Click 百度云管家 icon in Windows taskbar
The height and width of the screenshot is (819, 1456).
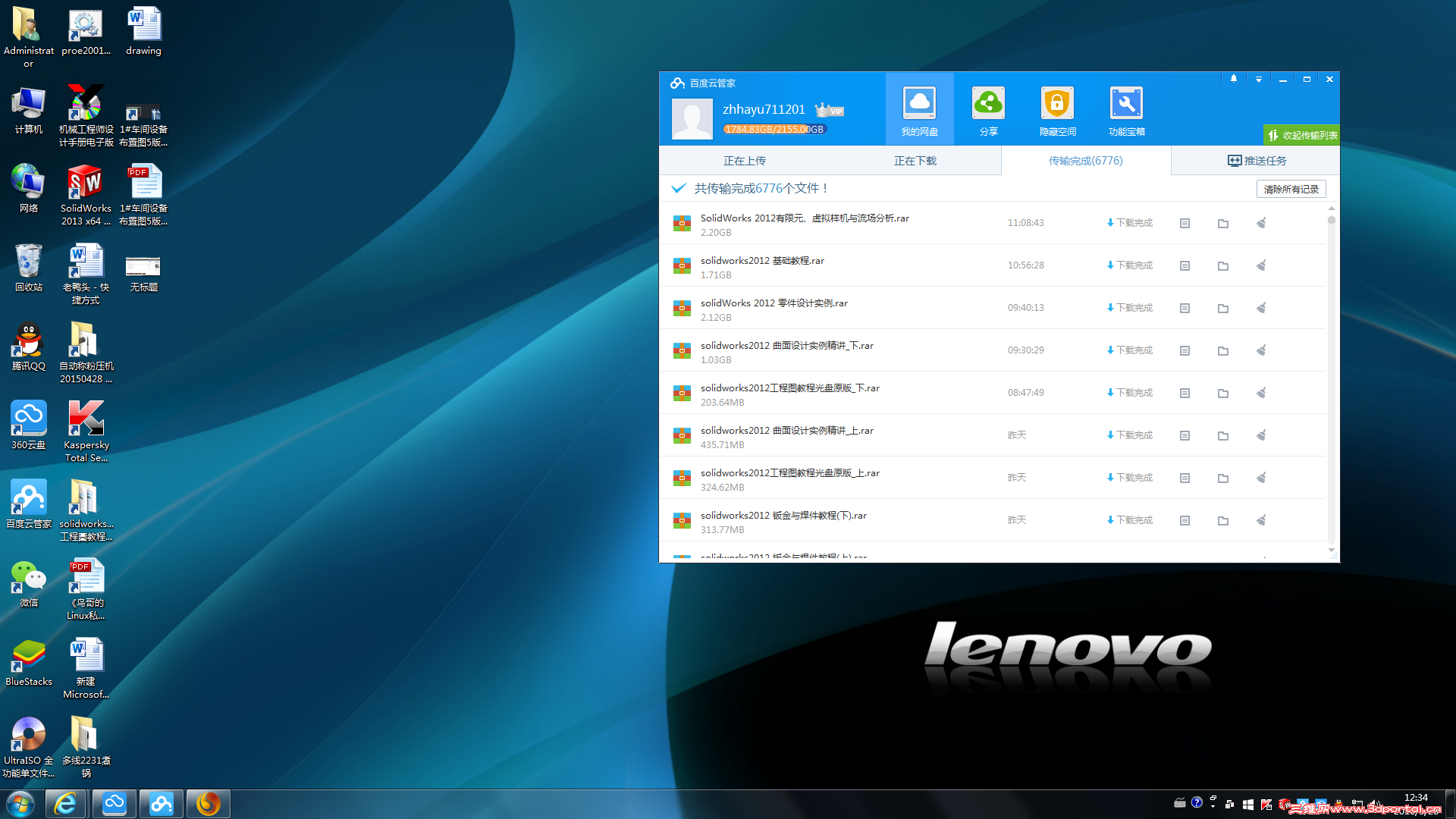tap(161, 803)
